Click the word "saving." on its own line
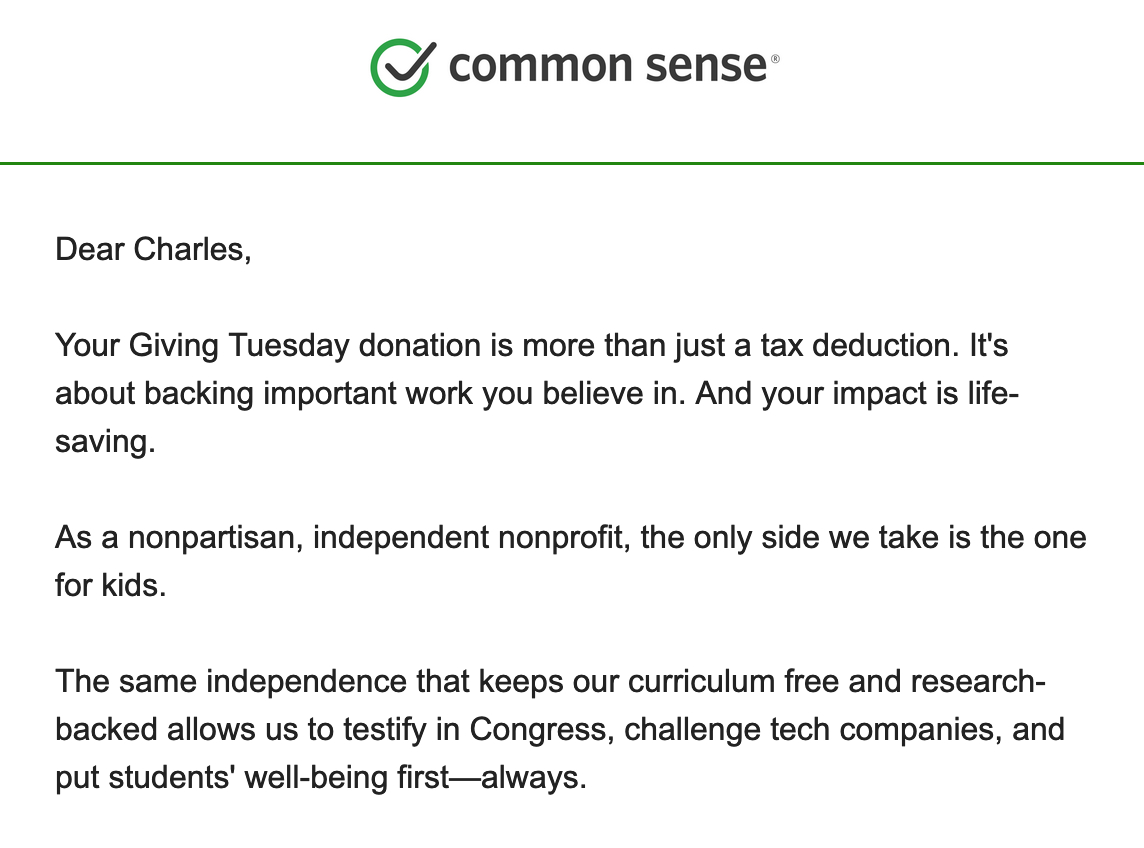 coord(105,441)
